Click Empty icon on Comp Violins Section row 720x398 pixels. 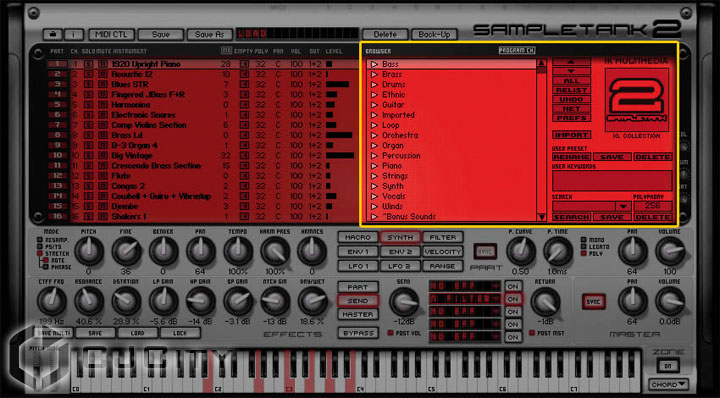point(245,125)
